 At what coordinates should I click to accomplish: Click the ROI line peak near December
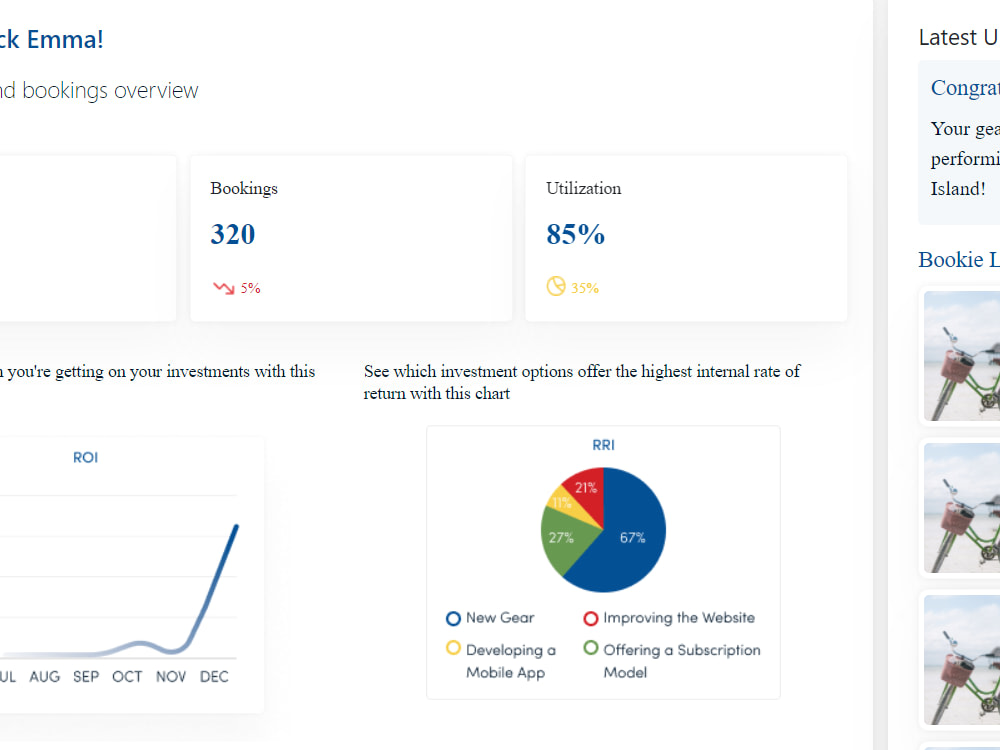237,526
